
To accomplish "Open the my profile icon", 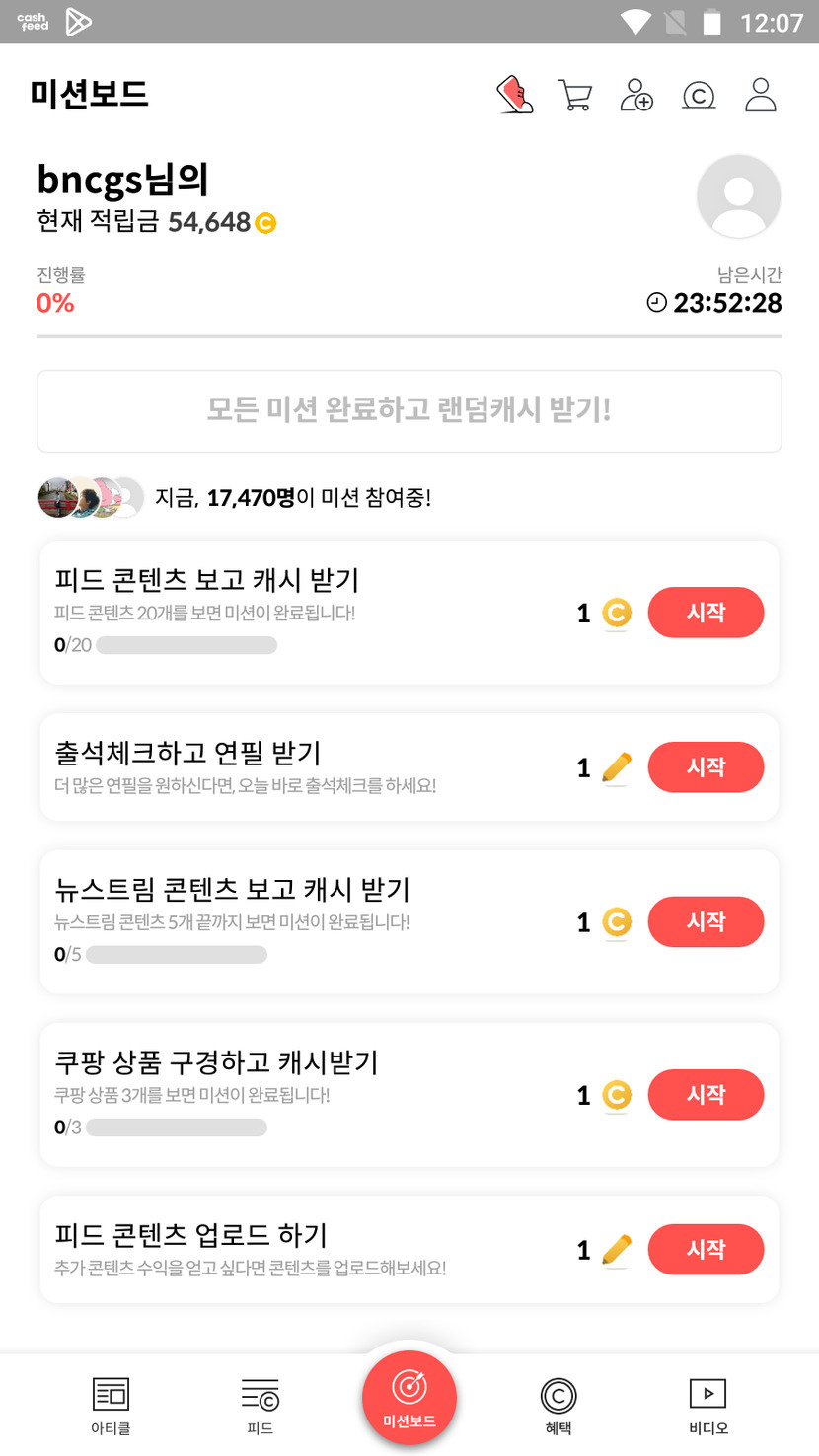I will coord(761,95).
